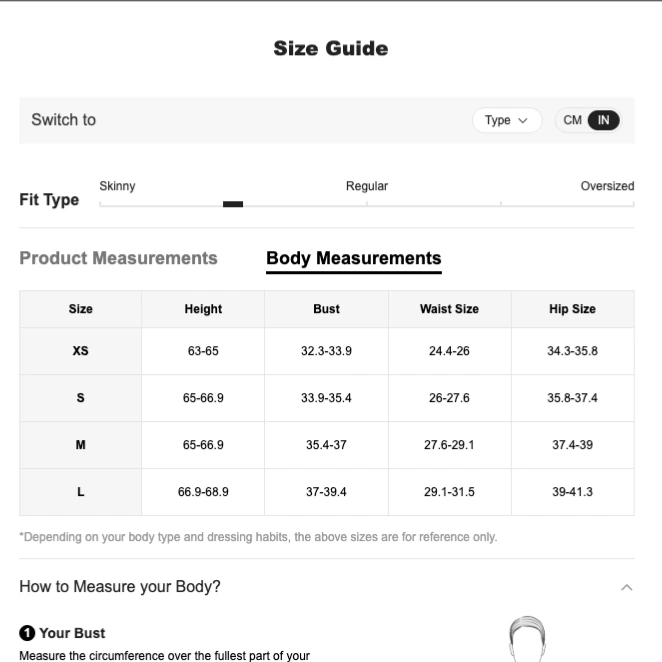Viewport: 662px width, 662px height.
Task: Select the XS size row label
Action: [80, 351]
